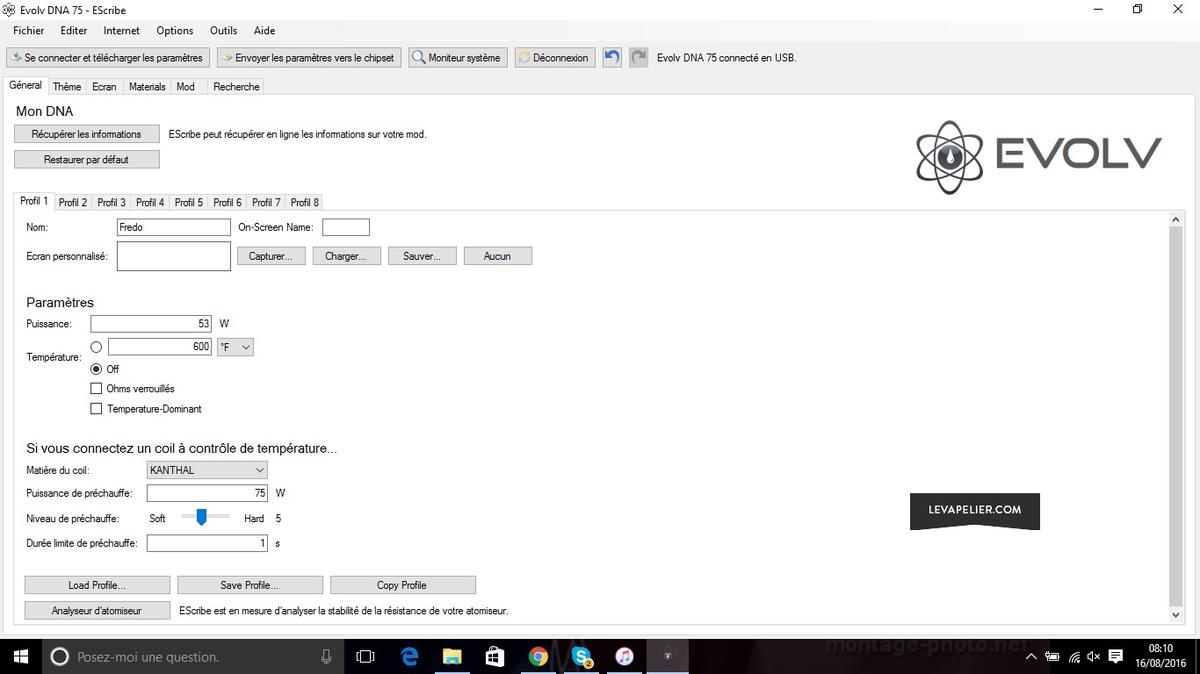The image size is (1200, 674).
Task: Open Task View in the taskbar
Action: click(366, 657)
